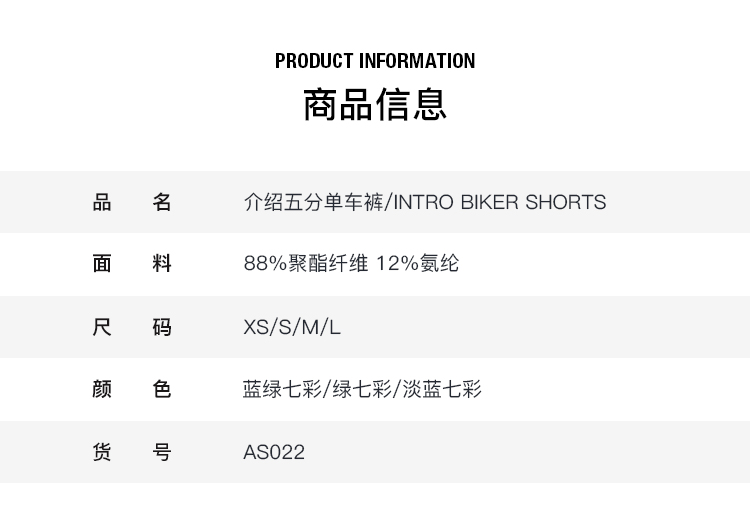The height and width of the screenshot is (518, 750).
Task: Click the 商品信息 title text
Action: tap(375, 105)
